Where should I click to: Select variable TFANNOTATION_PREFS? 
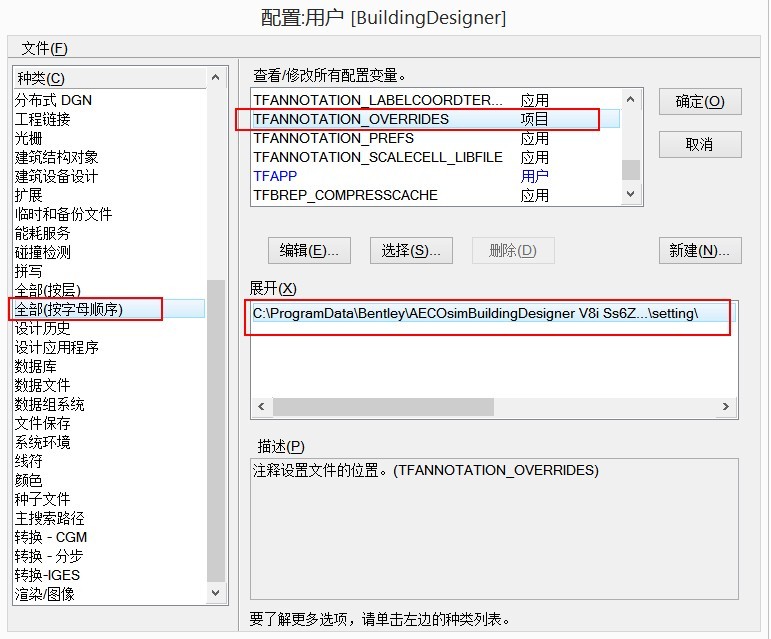[436, 138]
